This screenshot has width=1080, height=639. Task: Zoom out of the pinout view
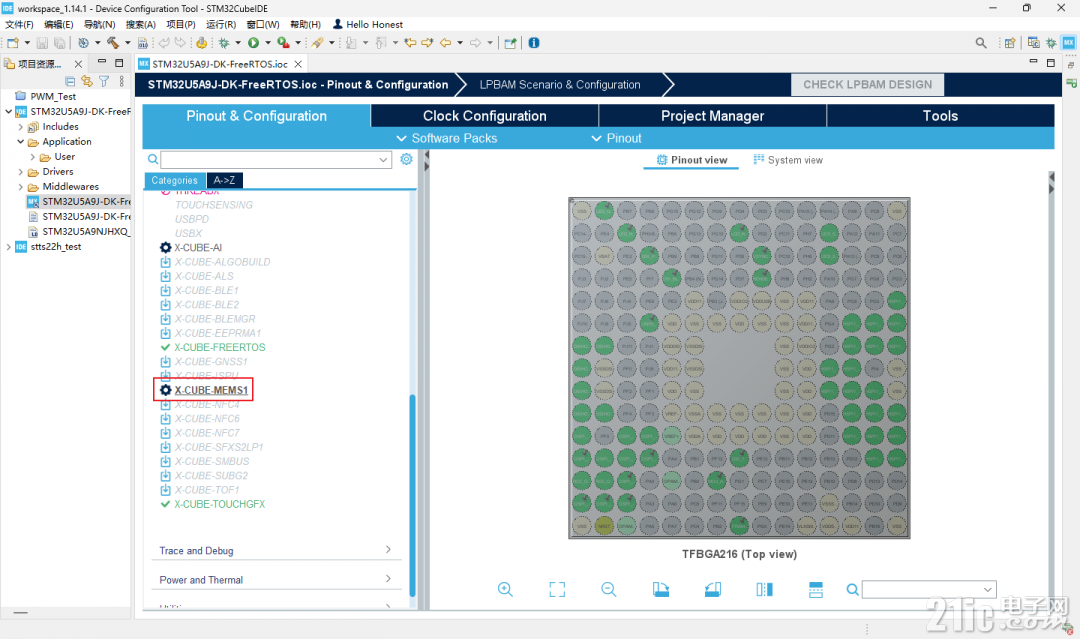tap(609, 589)
